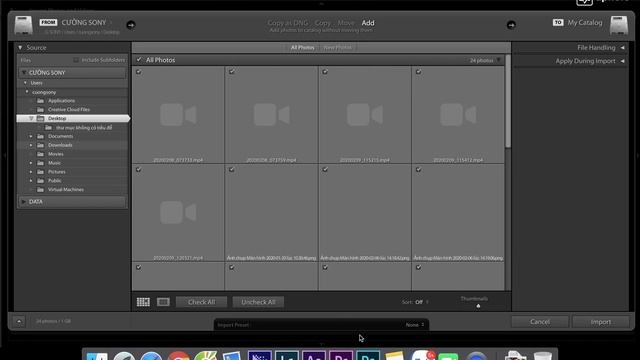The width and height of the screenshot is (640, 360).
Task: Switch to grid view
Action: (143, 302)
